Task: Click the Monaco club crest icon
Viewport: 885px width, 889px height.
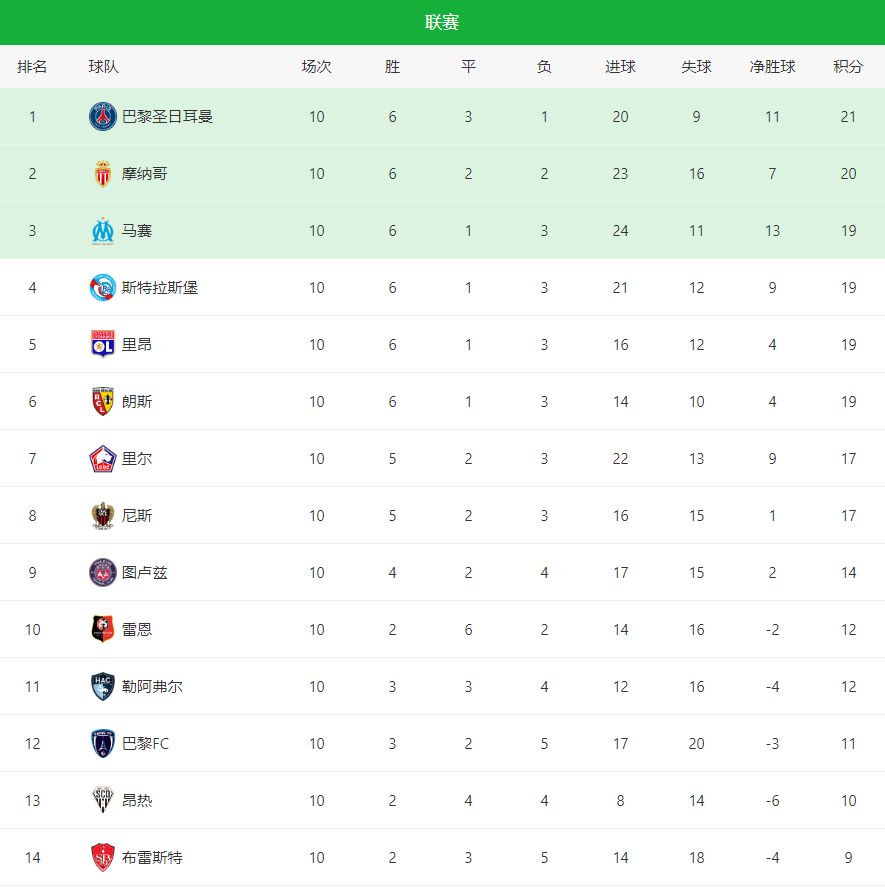Action: pos(103,174)
